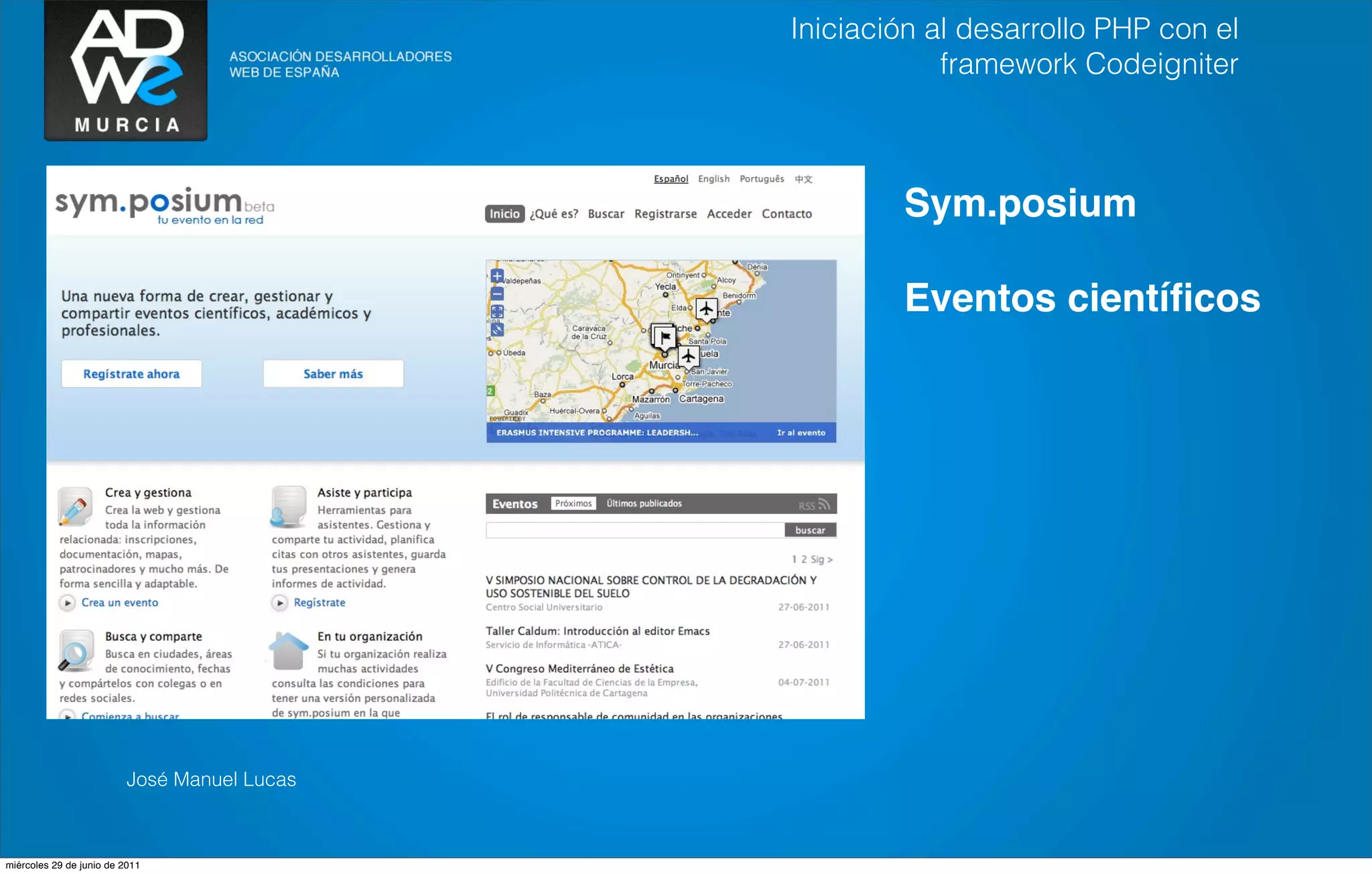Image resolution: width=1372 pixels, height=874 pixels.
Task: Click the Saber más button
Action: (333, 374)
